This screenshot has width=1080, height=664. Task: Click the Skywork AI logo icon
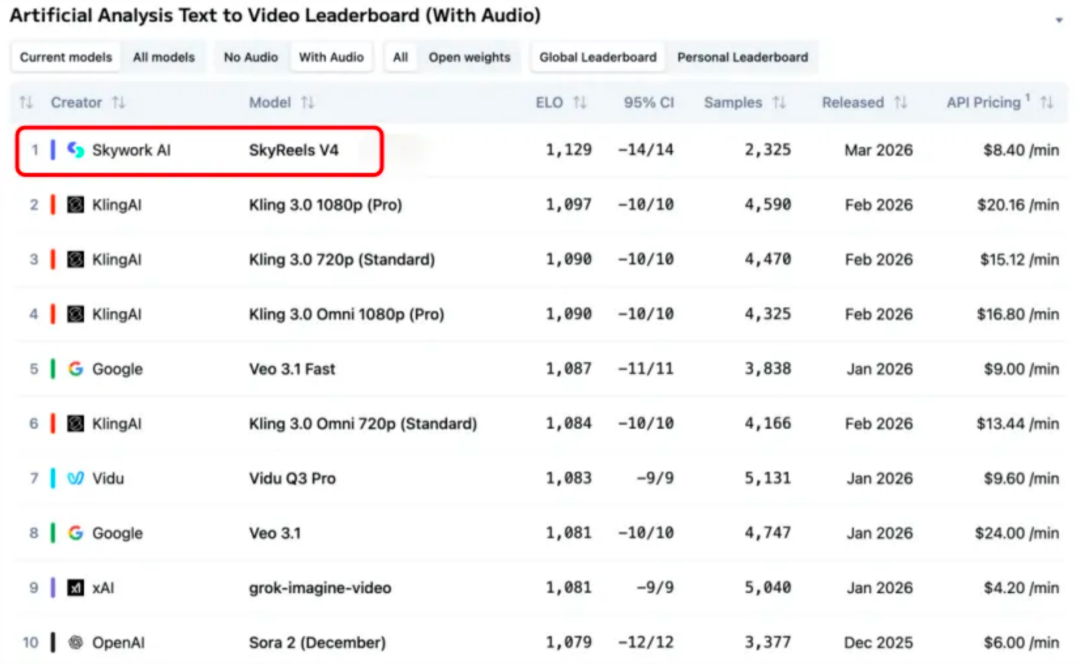(75, 150)
